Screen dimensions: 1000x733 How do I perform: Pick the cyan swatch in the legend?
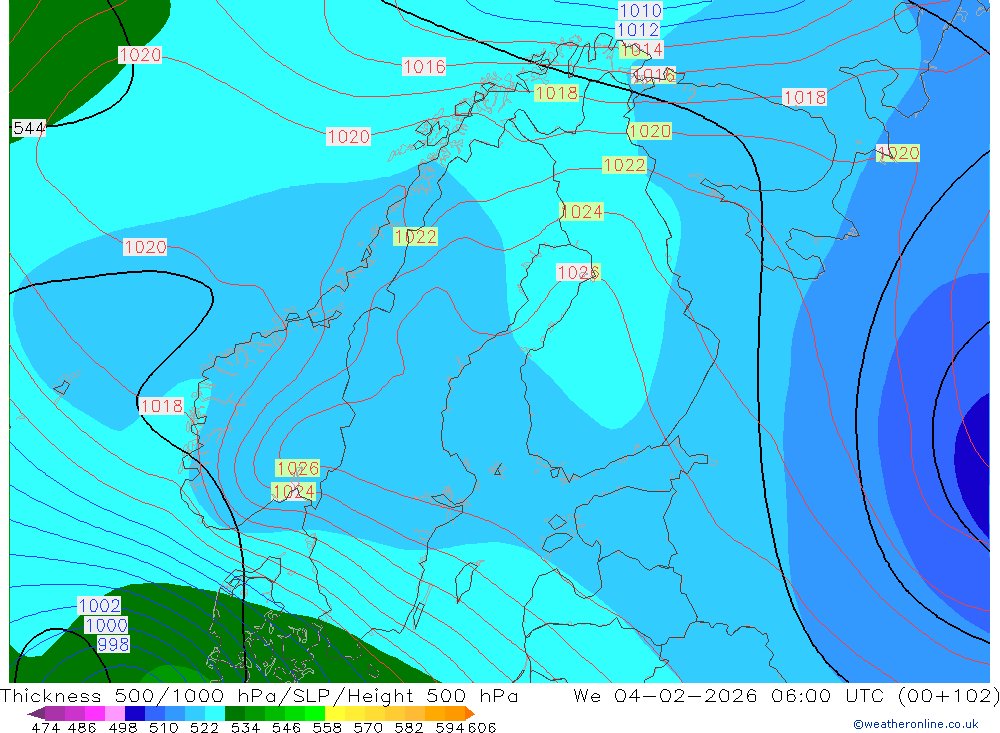click(x=215, y=713)
